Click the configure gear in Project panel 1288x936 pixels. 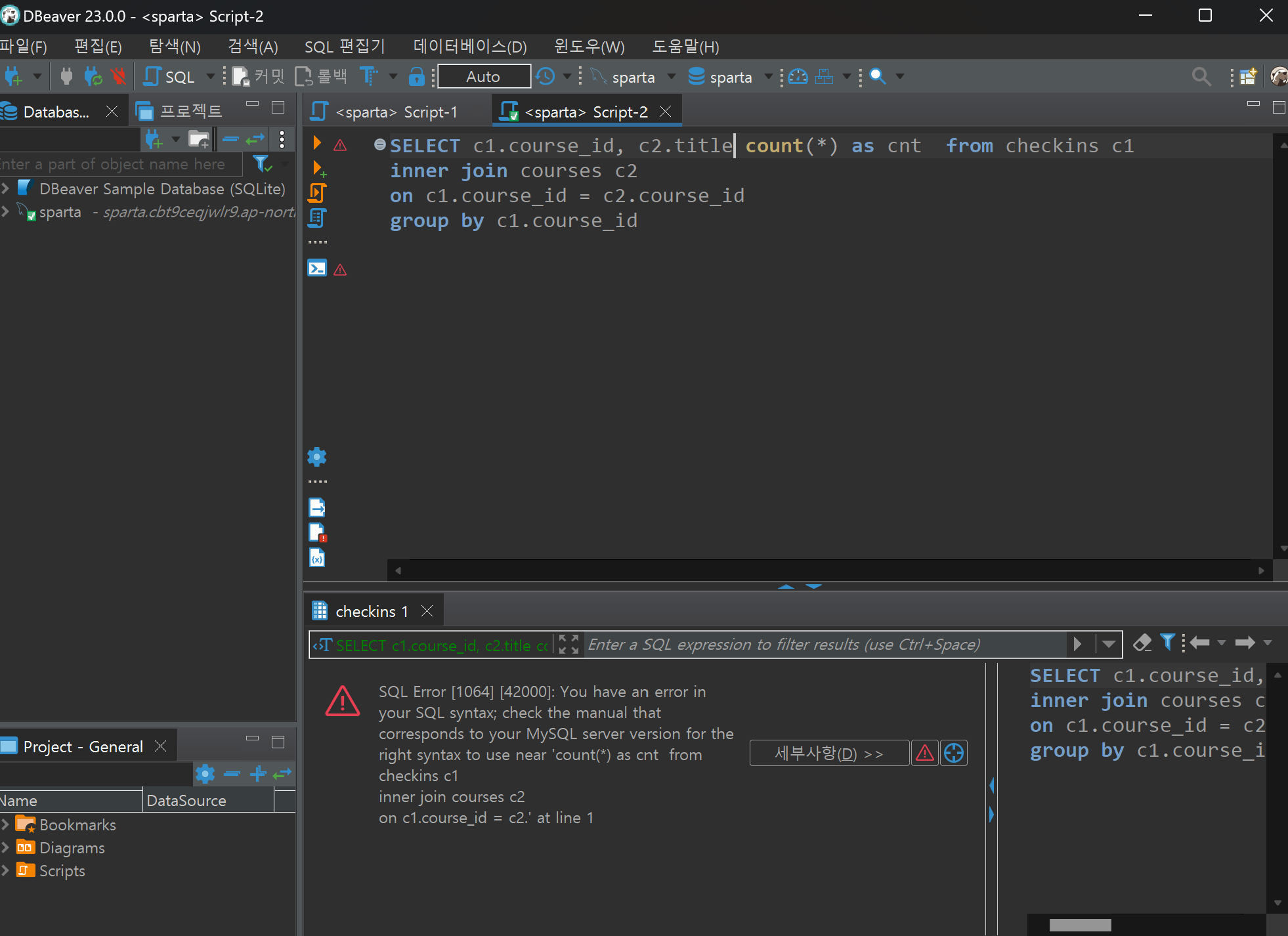tap(205, 775)
